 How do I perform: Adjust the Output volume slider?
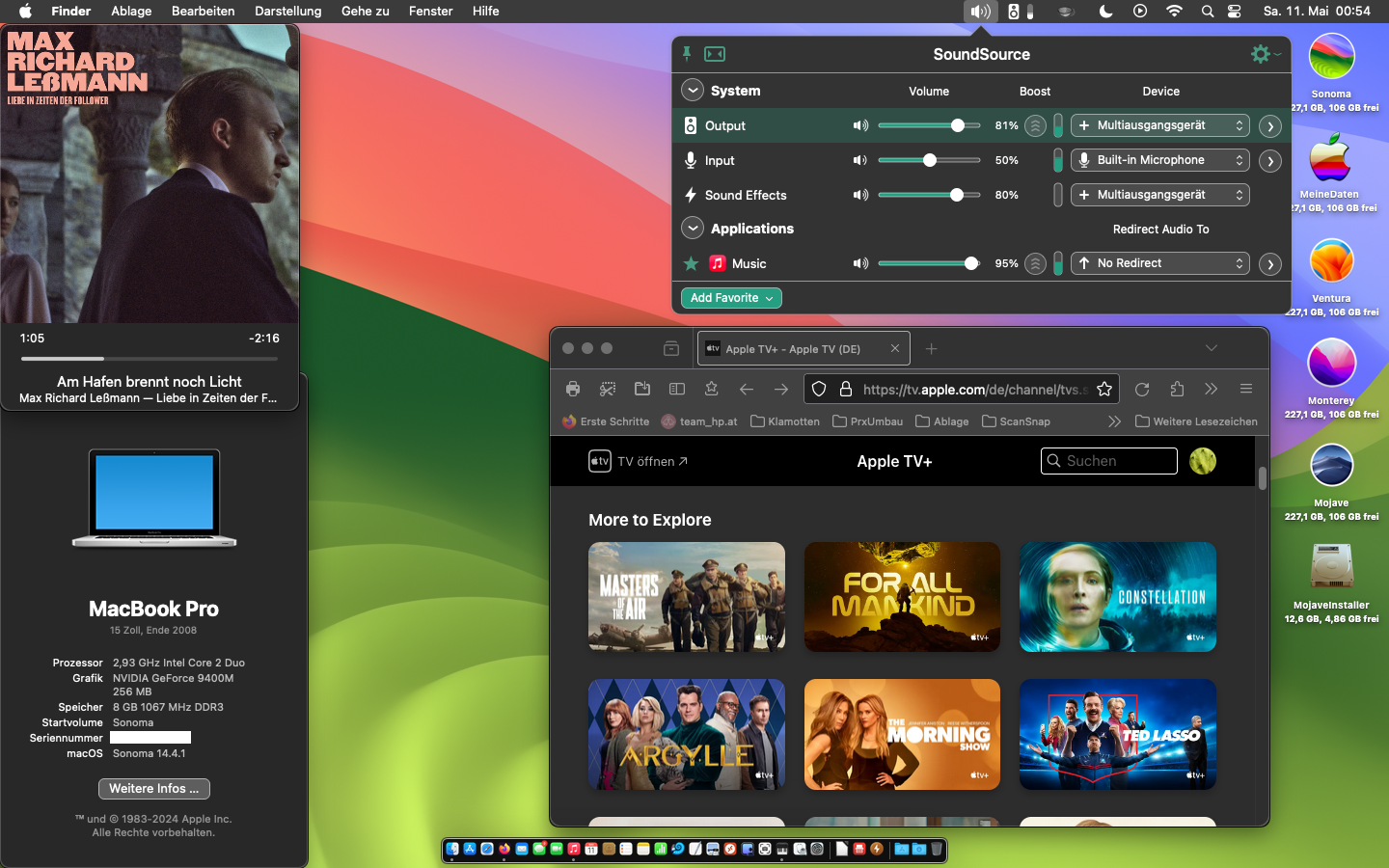[929, 125]
